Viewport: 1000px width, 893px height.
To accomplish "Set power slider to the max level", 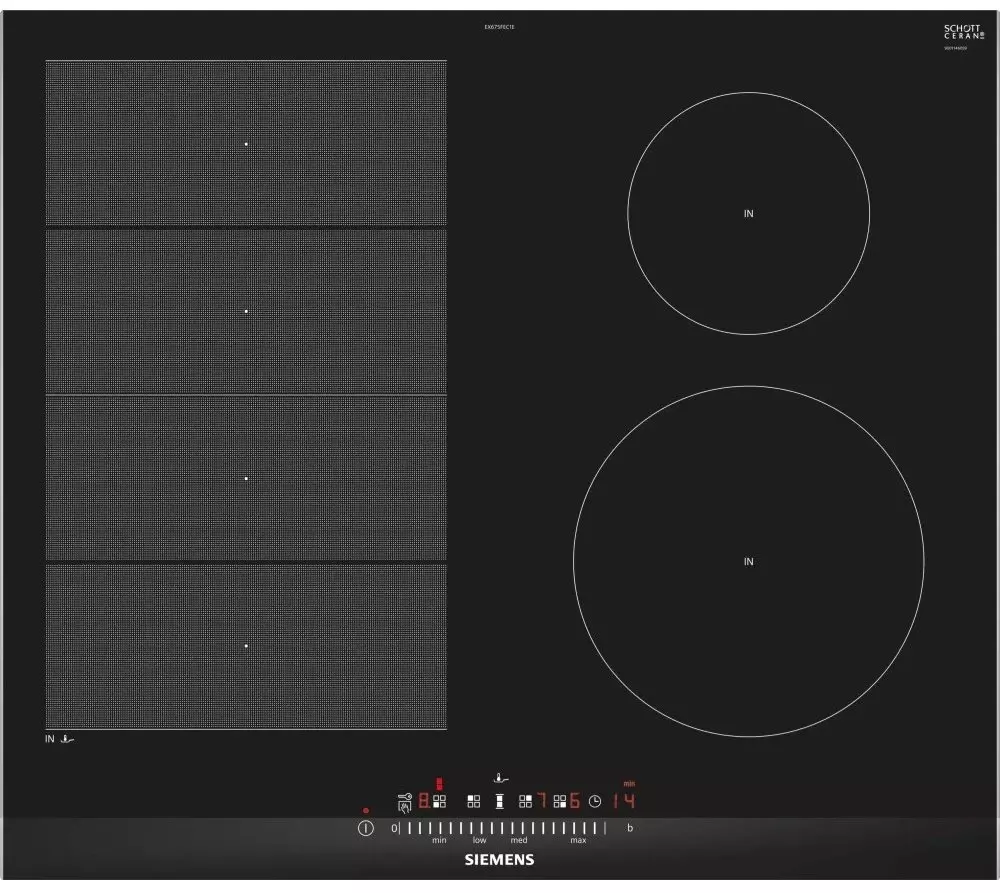I will click(x=578, y=829).
